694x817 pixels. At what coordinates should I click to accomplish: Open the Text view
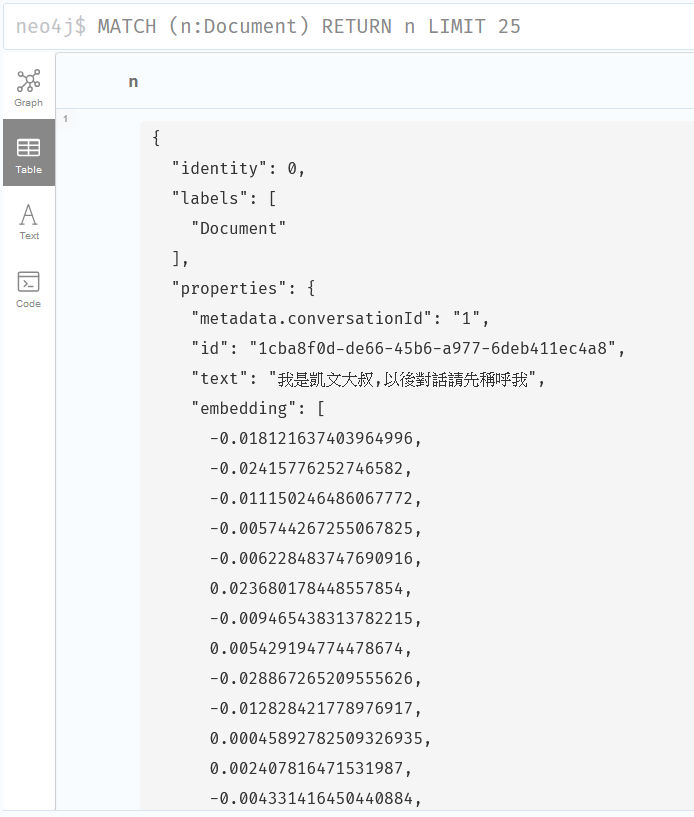point(29,220)
